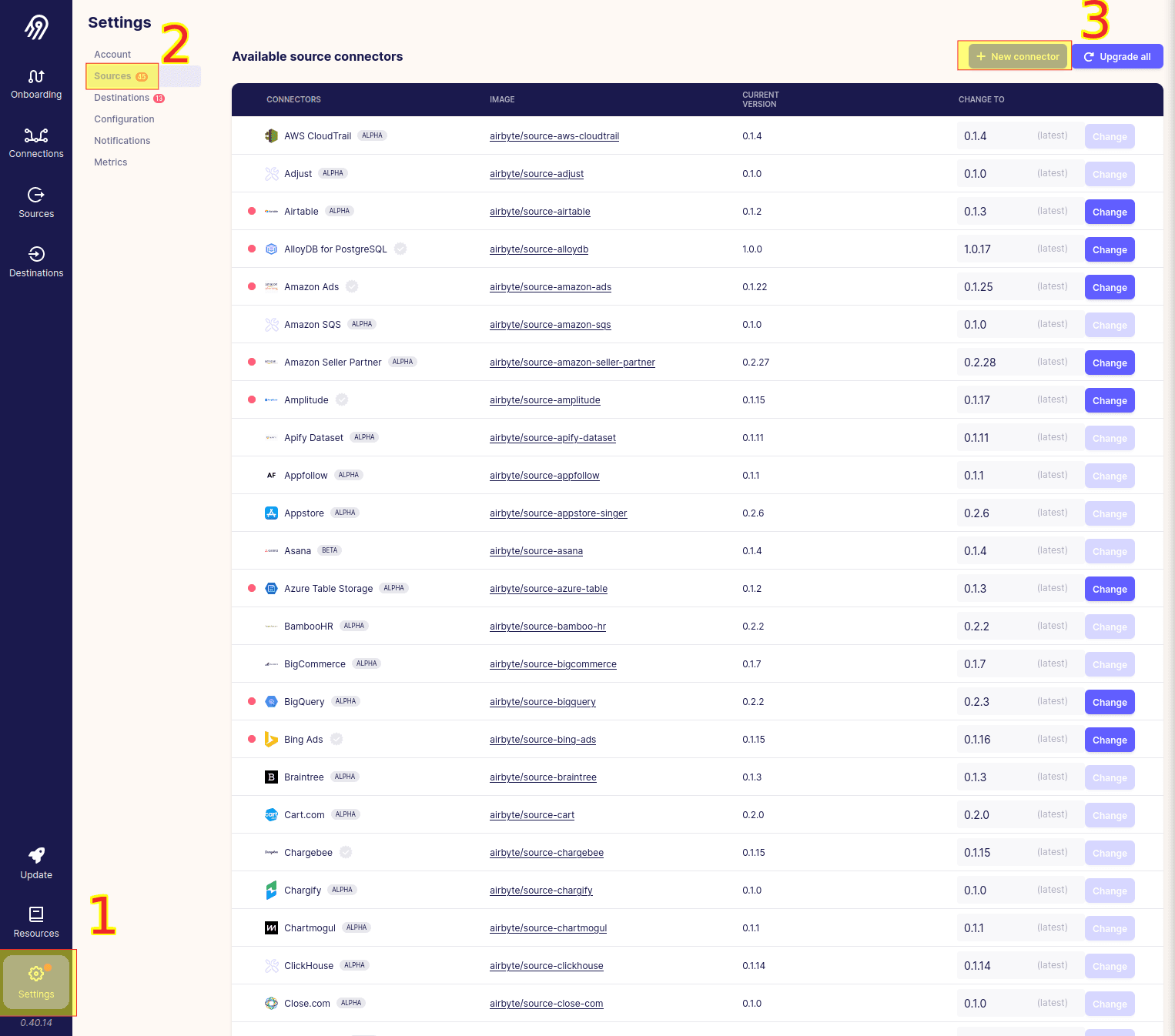
Task: Click the Chartmogul connector icon
Action: 271,927
